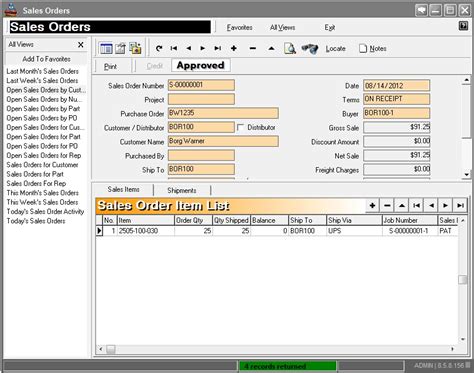Open Today's Sales Orders view
This screenshot has height=373, width=474.
tap(36, 221)
